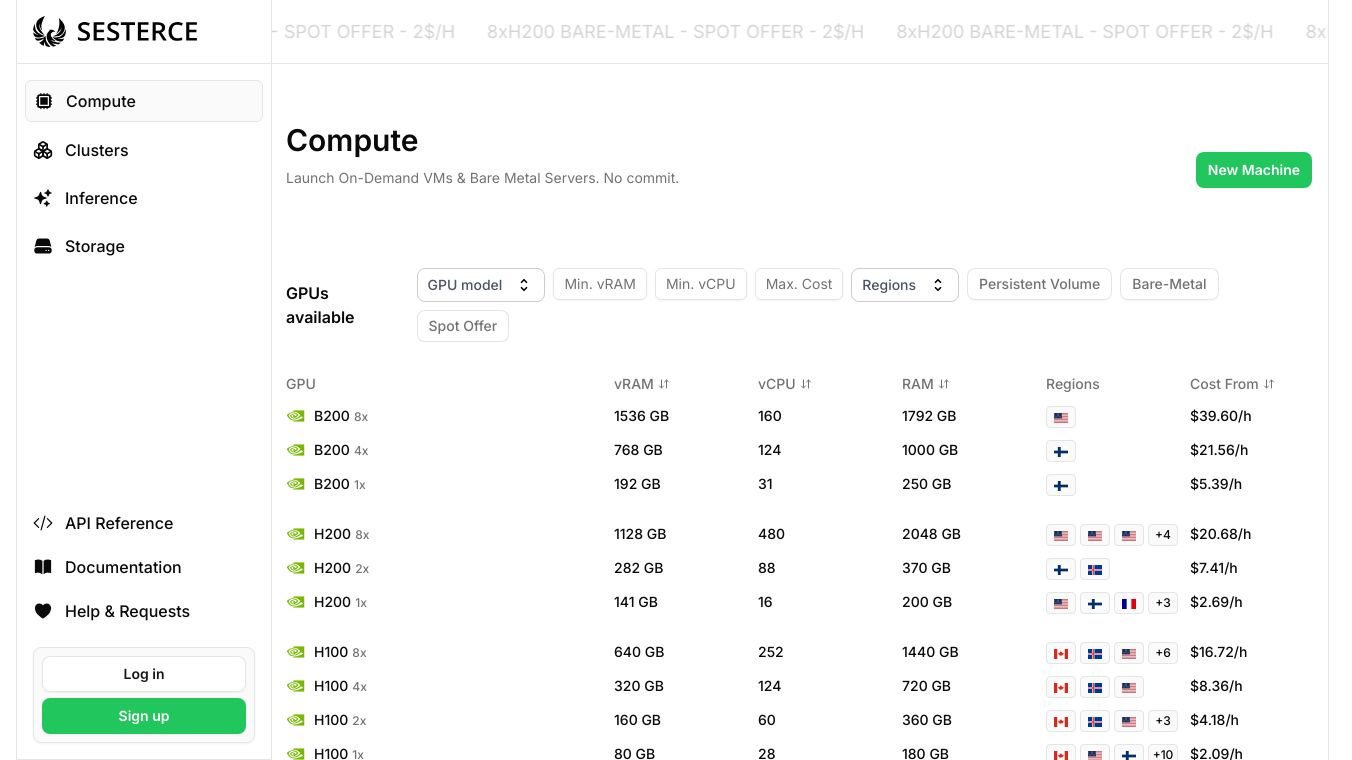Select the H200 2x GPU row name
The height and width of the screenshot is (760, 1352).
(x=341, y=568)
